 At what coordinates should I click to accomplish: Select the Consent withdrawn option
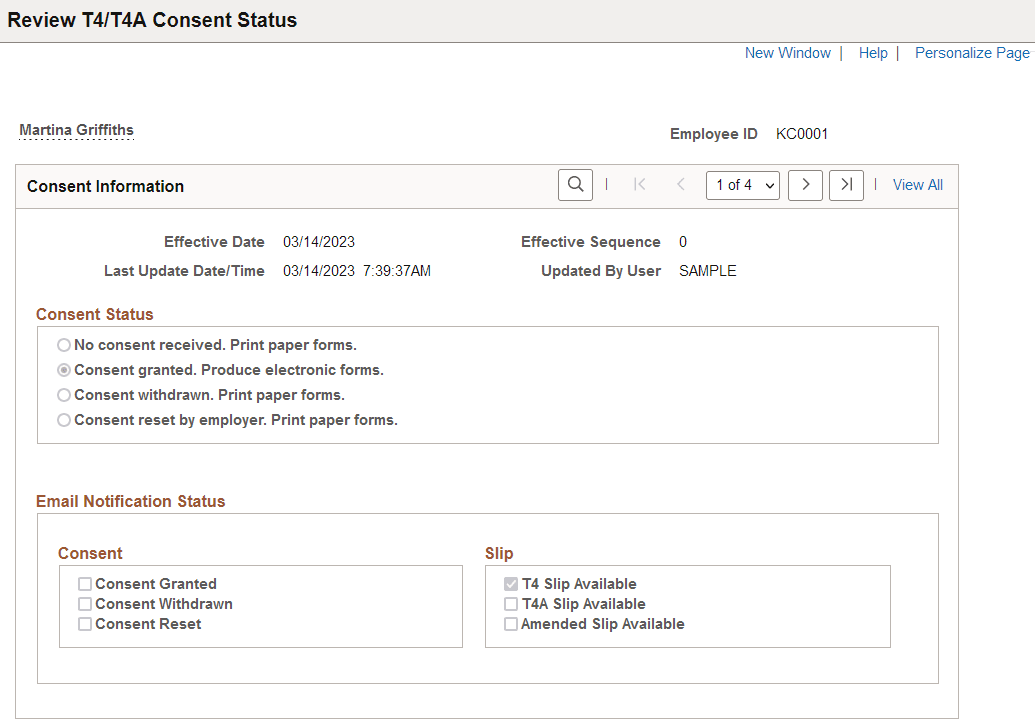coord(63,394)
